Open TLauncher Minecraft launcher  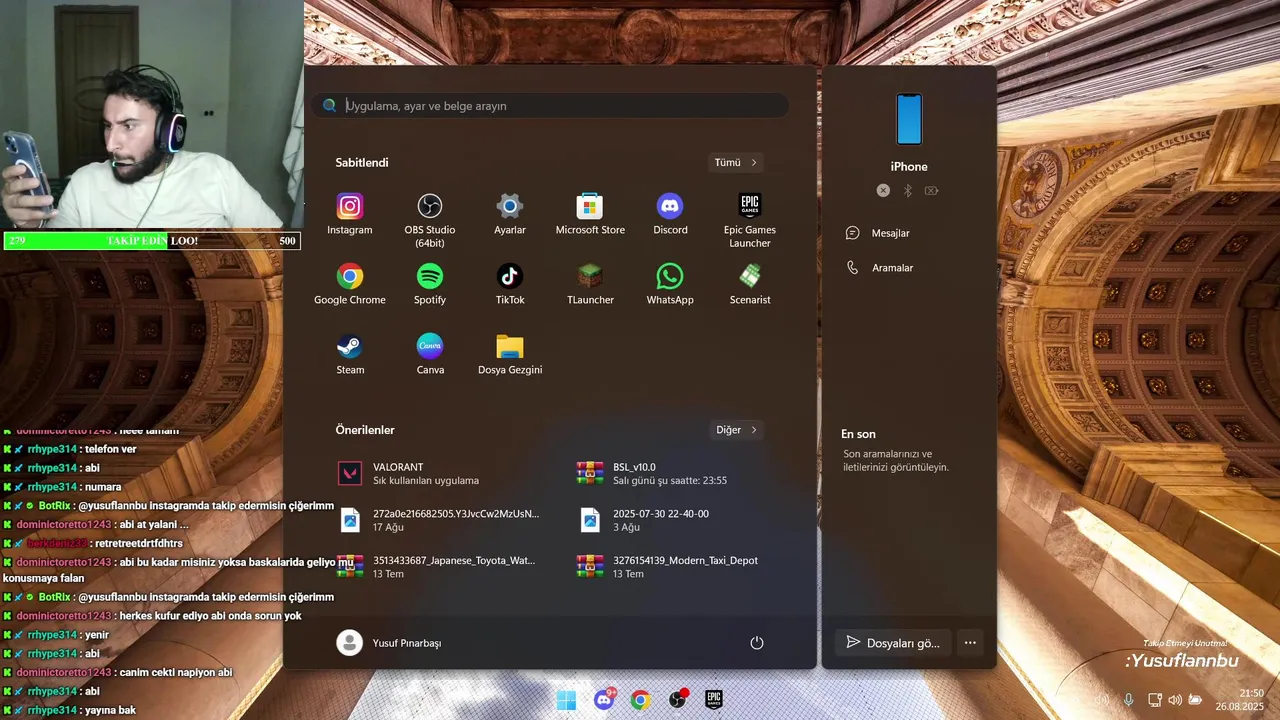click(590, 285)
